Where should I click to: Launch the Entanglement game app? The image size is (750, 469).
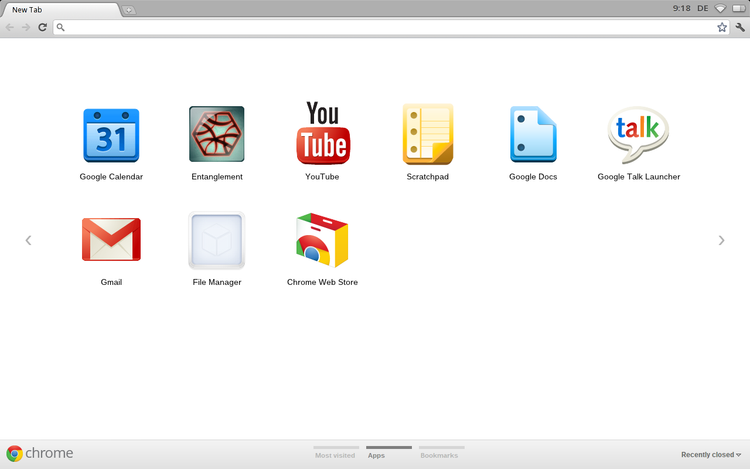217,135
